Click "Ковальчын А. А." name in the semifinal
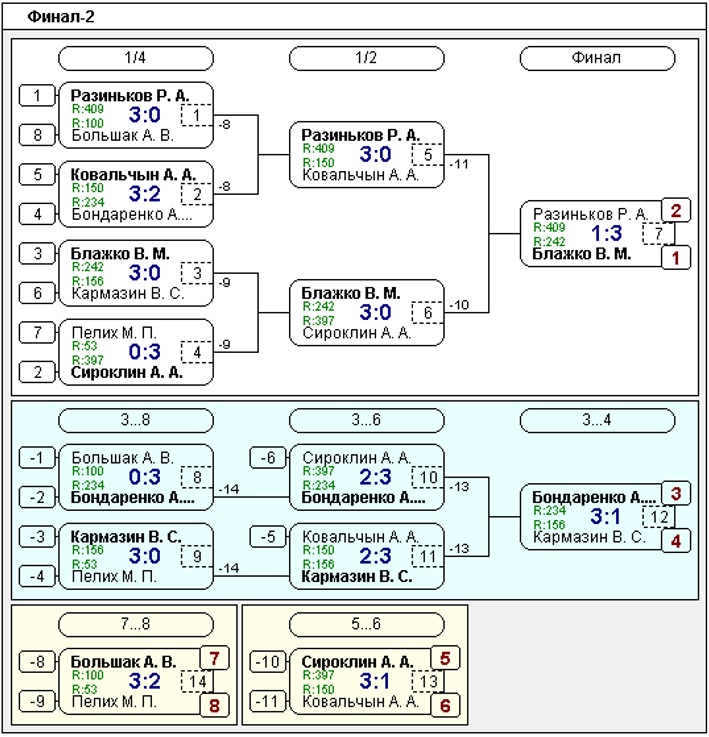The height and width of the screenshot is (737, 709). pyautogui.click(x=361, y=175)
